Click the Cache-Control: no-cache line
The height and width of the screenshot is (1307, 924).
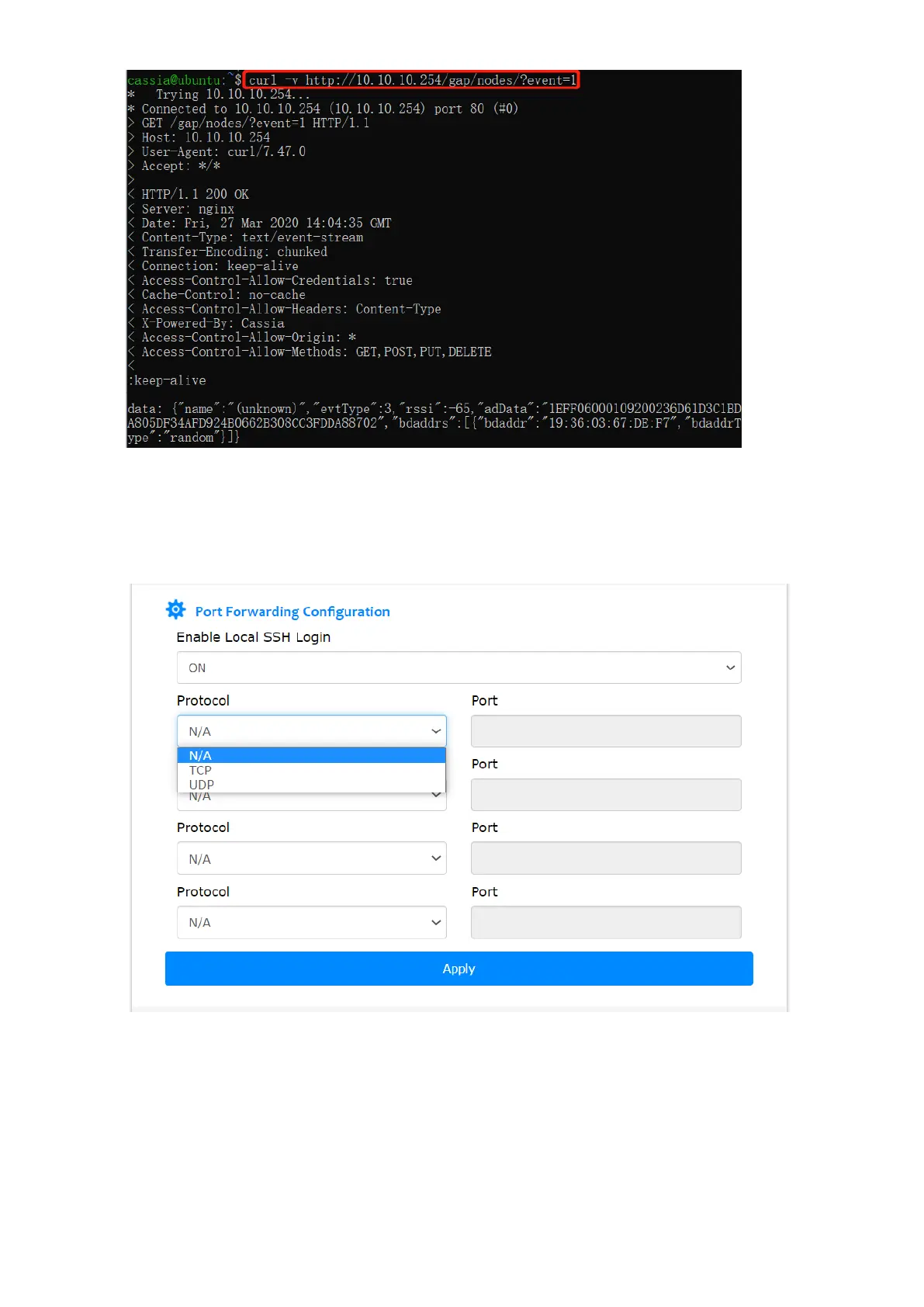216,294
